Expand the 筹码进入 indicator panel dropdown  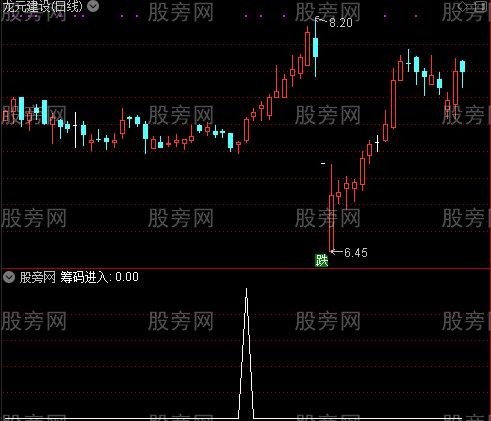[x=9, y=277]
